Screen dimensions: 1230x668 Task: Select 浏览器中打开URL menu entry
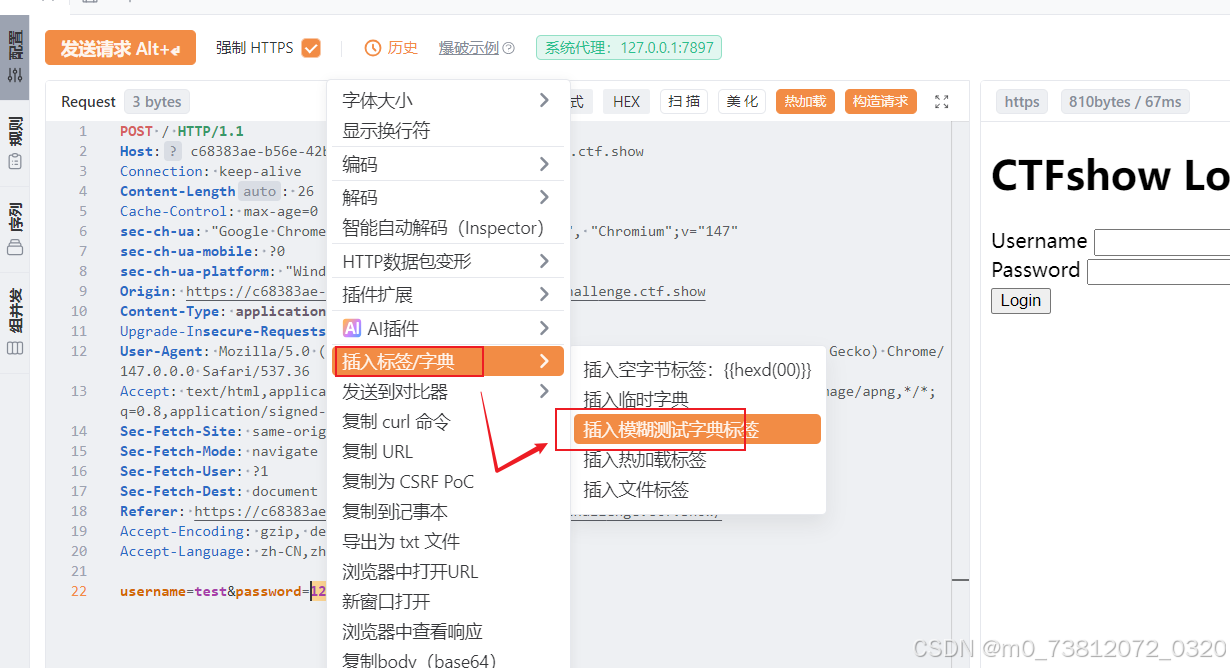pos(448,572)
